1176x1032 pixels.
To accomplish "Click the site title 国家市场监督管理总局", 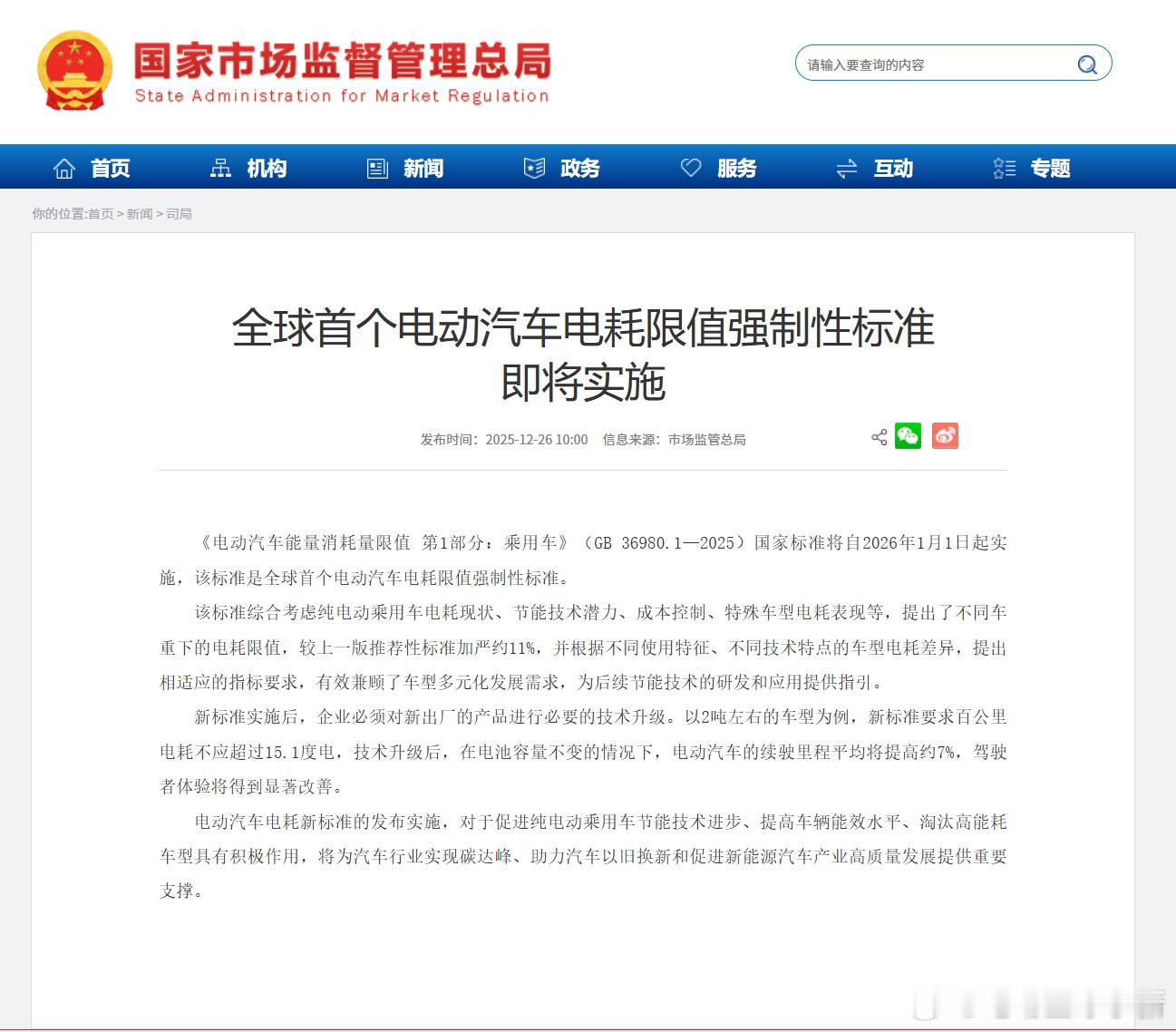I will pyautogui.click(x=343, y=61).
